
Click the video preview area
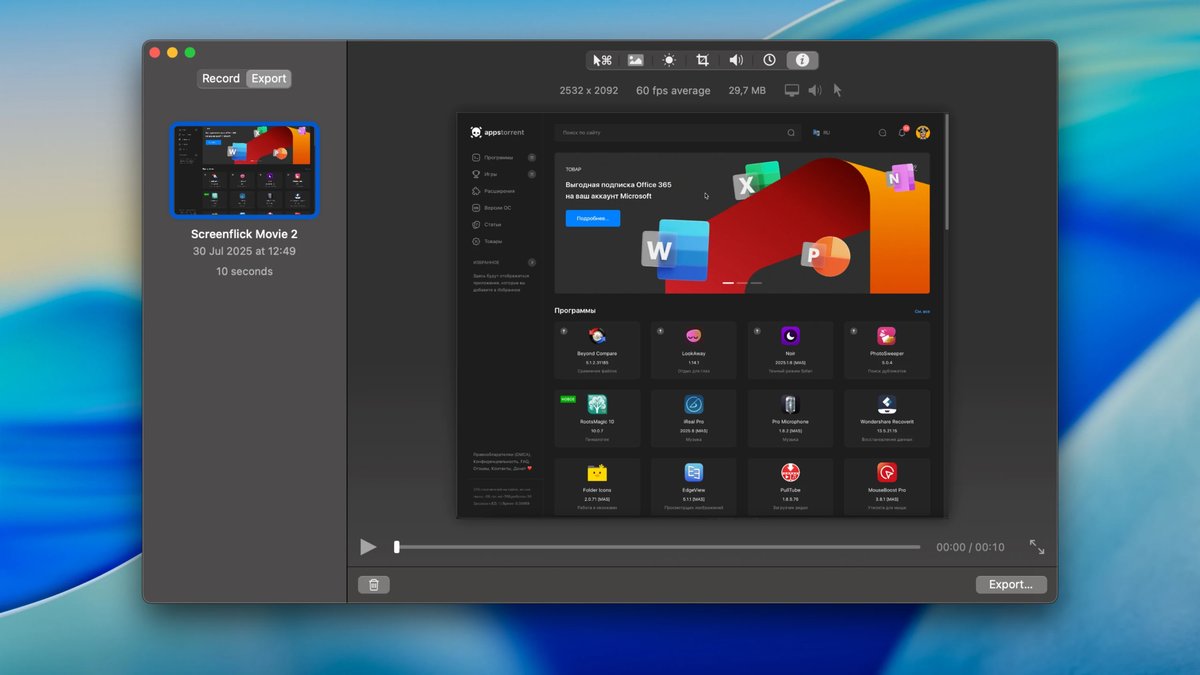pyautogui.click(x=700, y=314)
